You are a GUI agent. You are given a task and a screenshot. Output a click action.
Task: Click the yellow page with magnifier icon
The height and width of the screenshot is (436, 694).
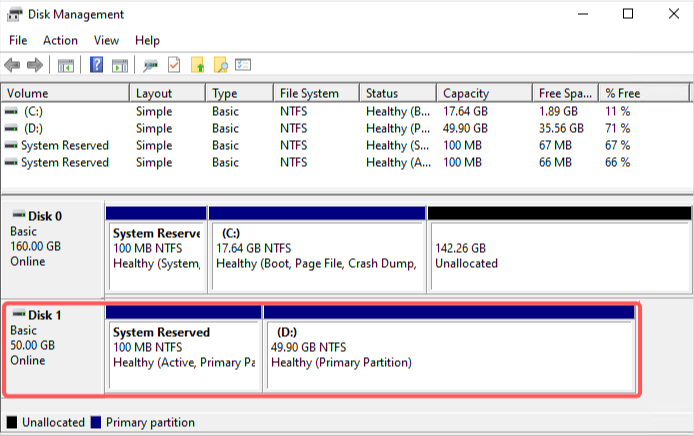point(220,65)
